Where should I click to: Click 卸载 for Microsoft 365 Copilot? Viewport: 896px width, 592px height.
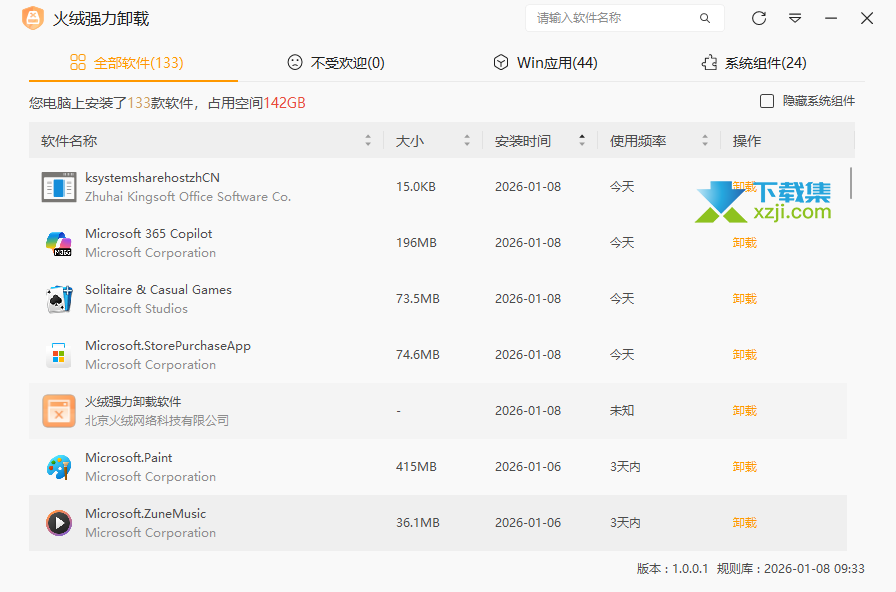pos(744,243)
